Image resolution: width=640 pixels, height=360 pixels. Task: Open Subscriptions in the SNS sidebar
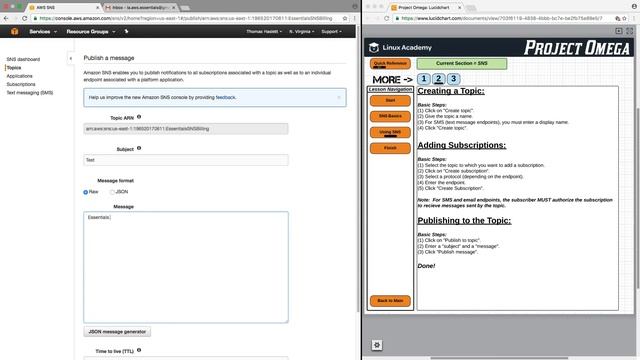(21, 84)
